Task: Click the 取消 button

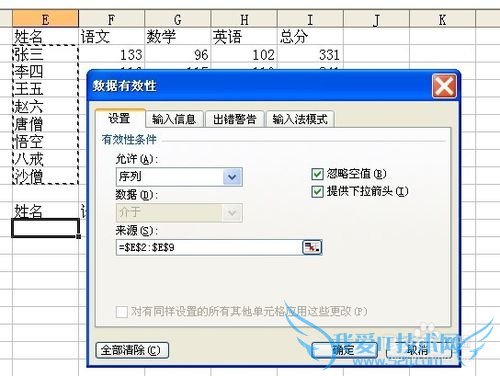Action: coord(419,350)
